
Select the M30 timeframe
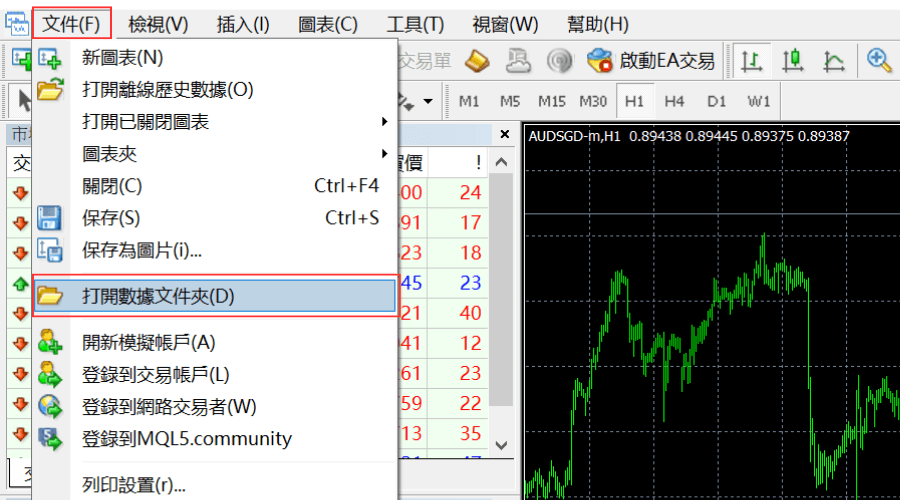pyautogui.click(x=593, y=102)
